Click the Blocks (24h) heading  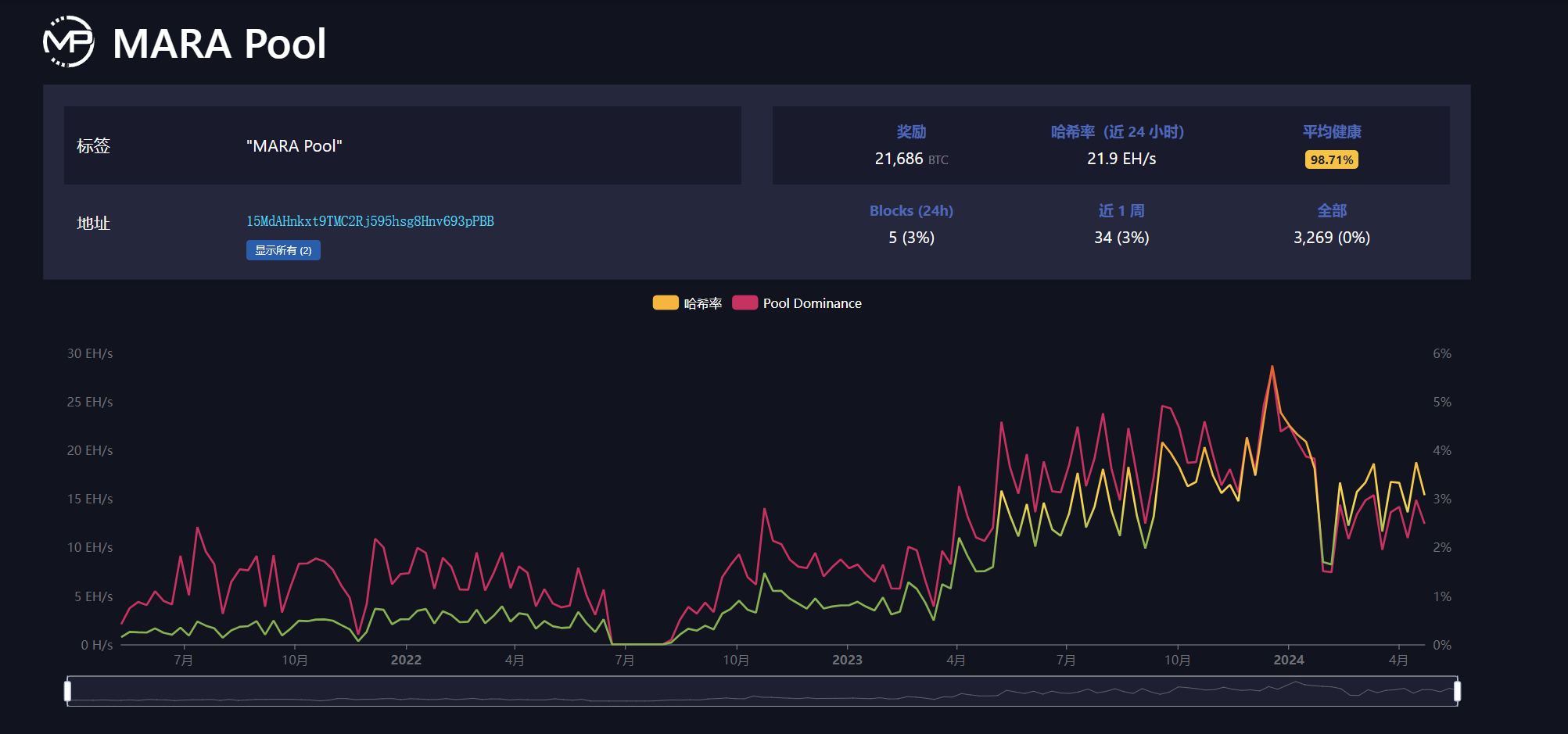[911, 211]
